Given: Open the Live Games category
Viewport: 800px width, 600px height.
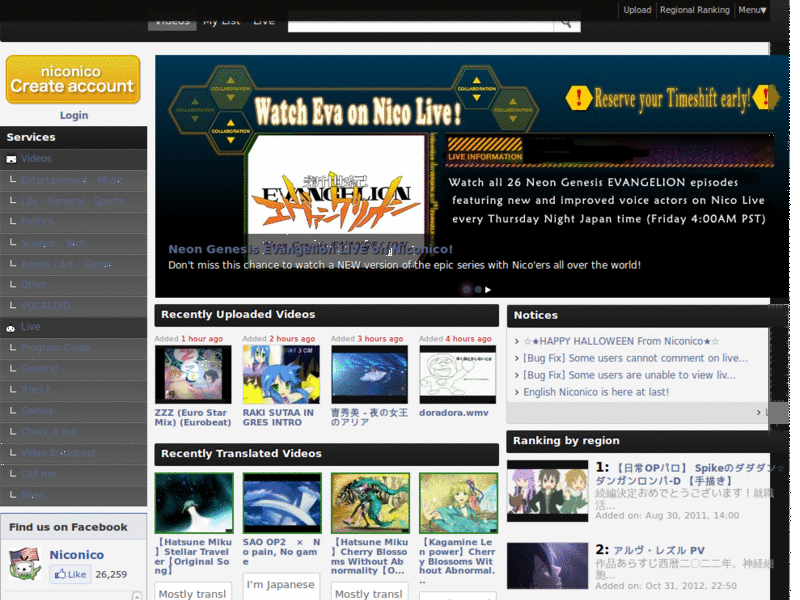Looking at the screenshot, I should [x=37, y=411].
